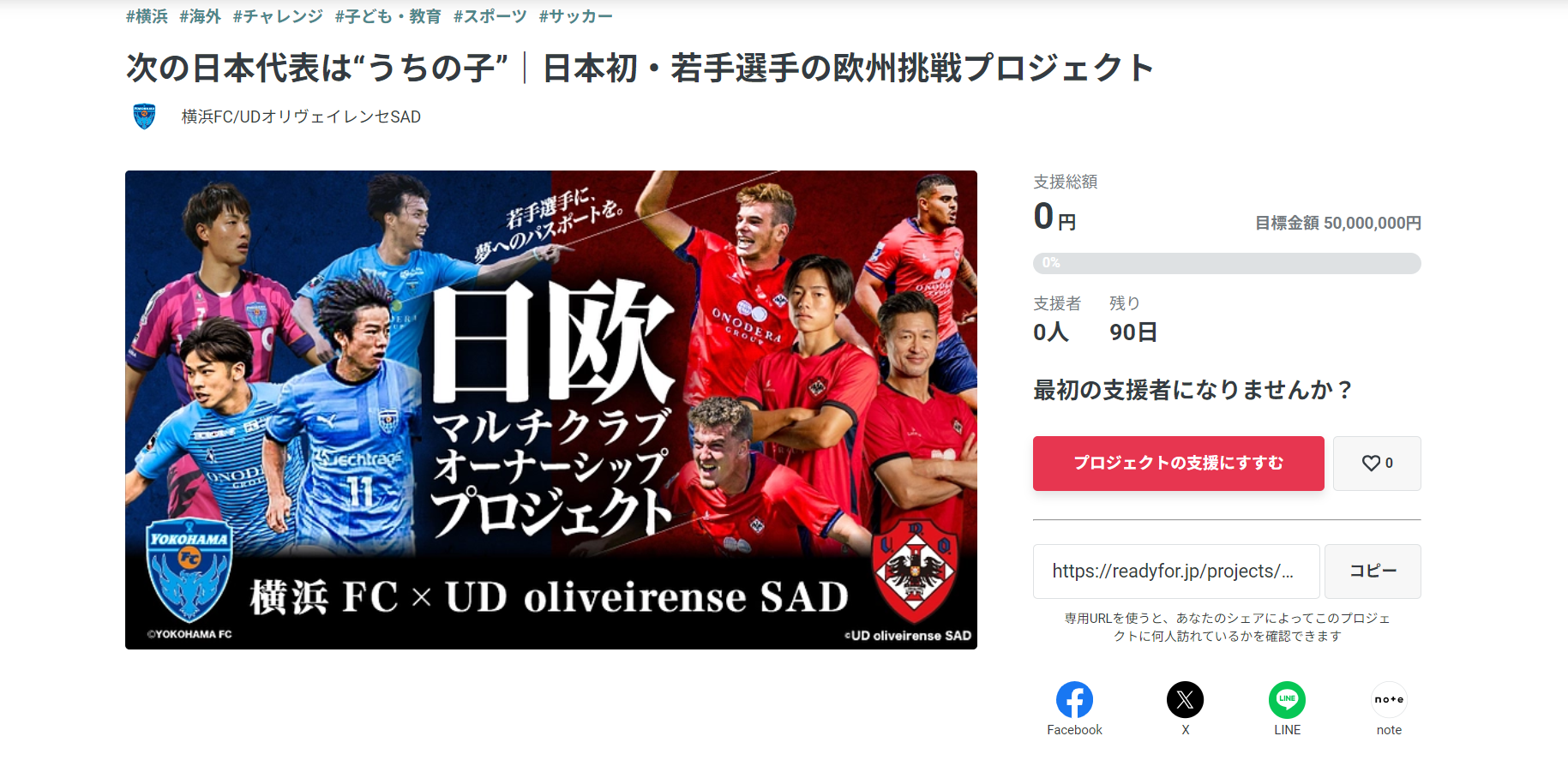Image resolution: width=1568 pixels, height=760 pixels.
Task: Open the #サッカー hashtag
Action: coord(575,16)
